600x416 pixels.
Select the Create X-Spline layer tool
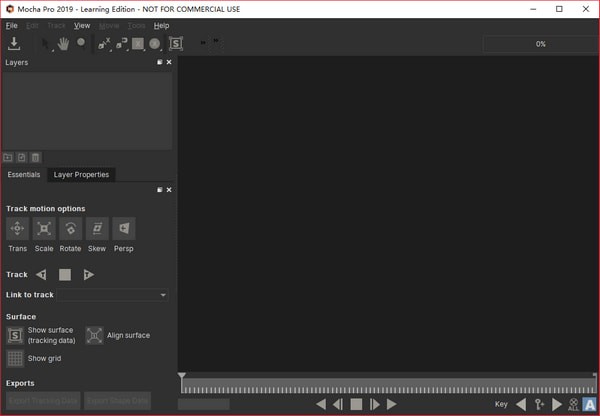104,44
